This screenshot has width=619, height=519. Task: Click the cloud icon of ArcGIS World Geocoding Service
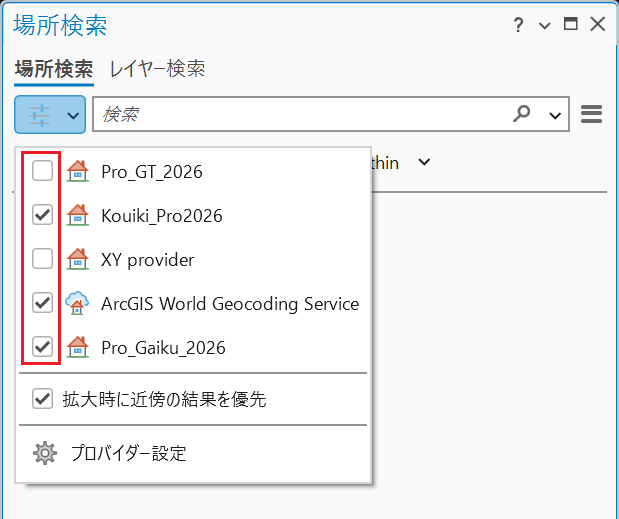[77, 303]
